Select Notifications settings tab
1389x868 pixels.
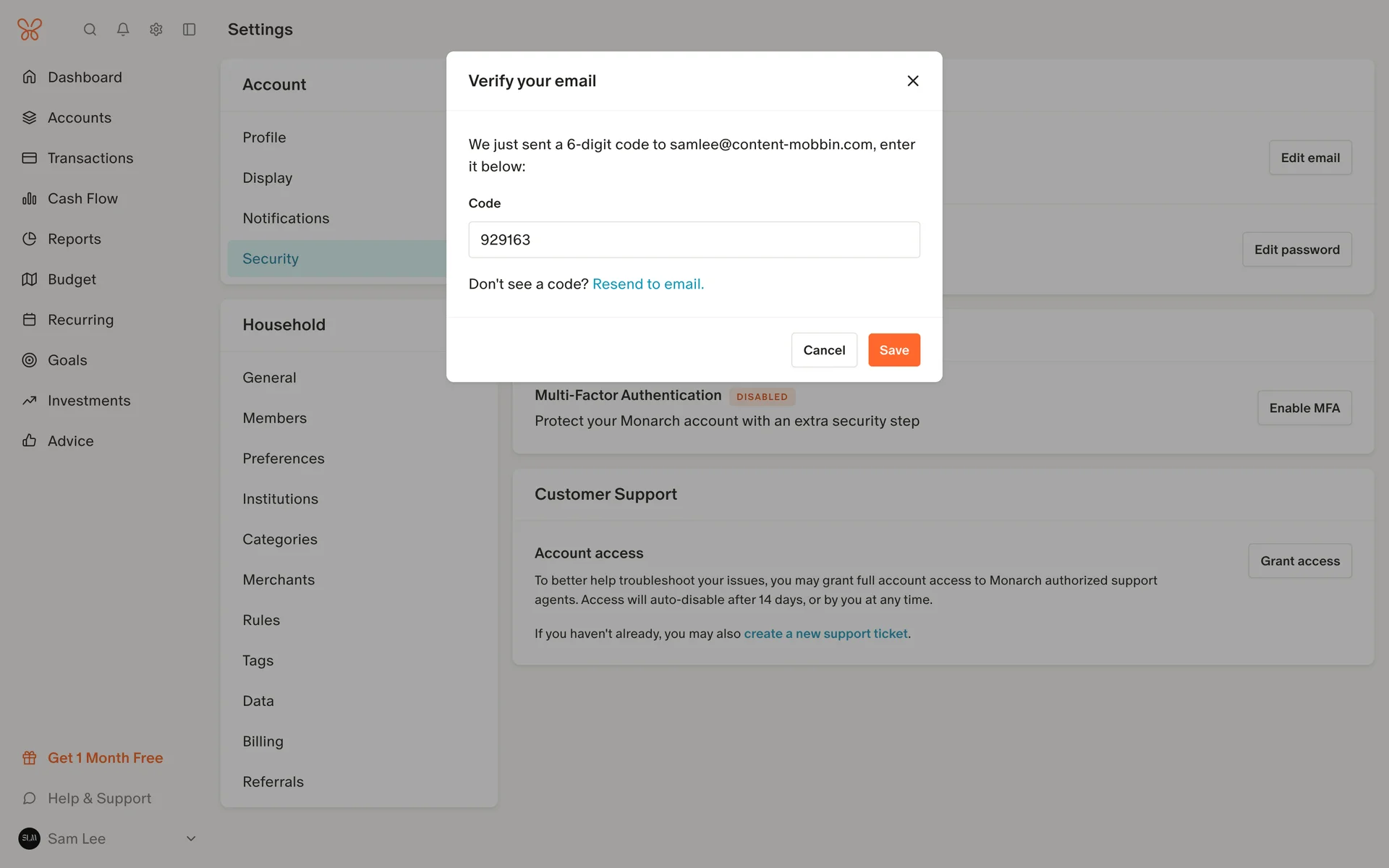tap(286, 218)
